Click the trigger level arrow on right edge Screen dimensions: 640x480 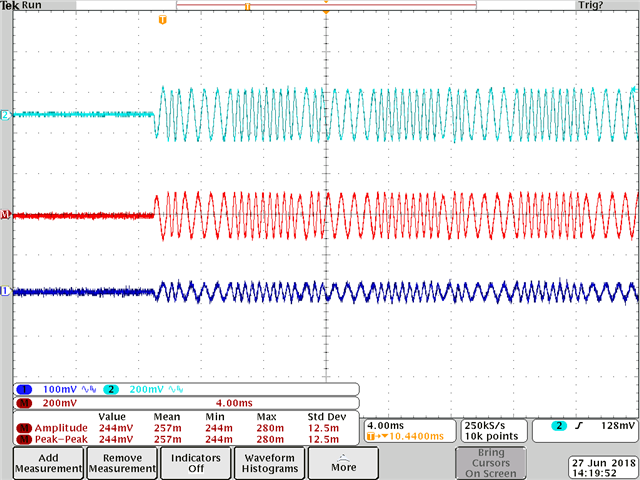pos(634,89)
